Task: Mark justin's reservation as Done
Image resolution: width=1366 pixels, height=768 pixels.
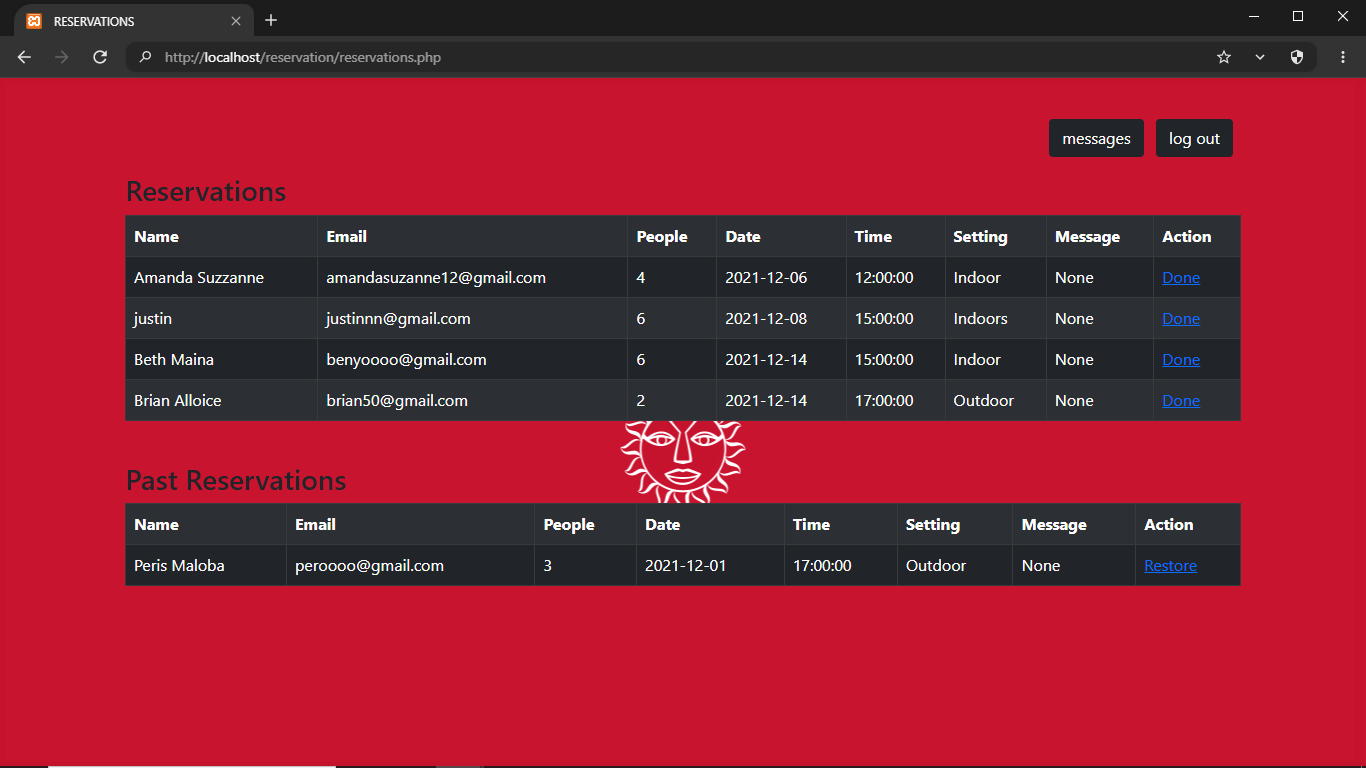Action: [1181, 319]
